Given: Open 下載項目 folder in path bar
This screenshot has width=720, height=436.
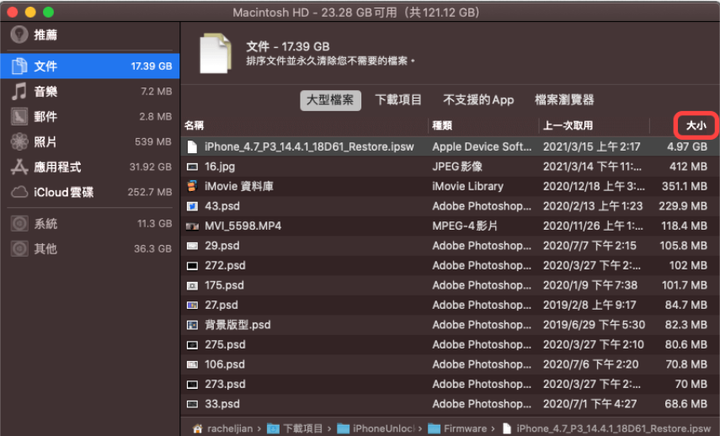Looking at the screenshot, I should (294, 429).
